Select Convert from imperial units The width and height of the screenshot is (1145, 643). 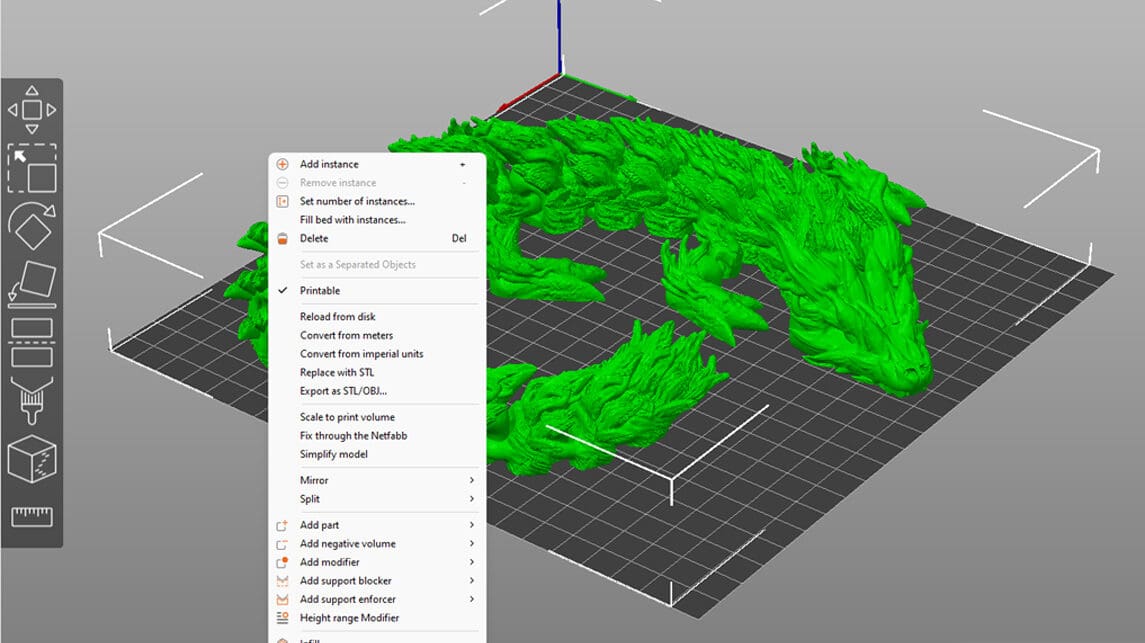pos(377,354)
